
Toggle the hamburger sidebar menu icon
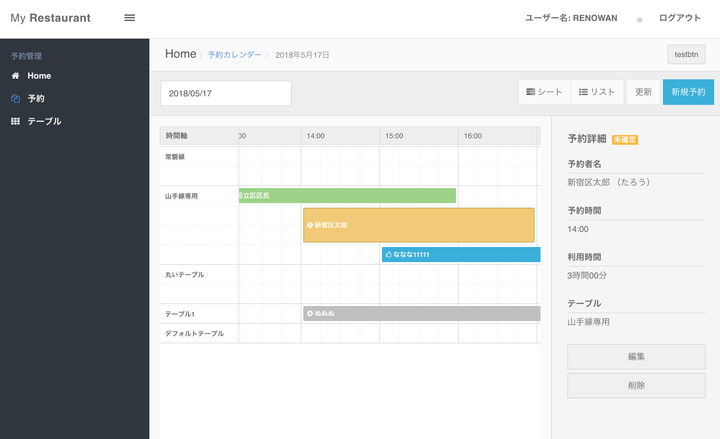129,18
